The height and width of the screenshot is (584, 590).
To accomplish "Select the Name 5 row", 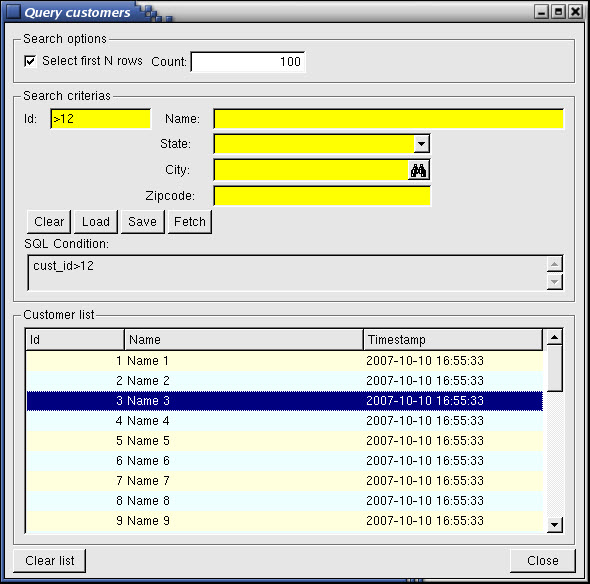I will 284,441.
